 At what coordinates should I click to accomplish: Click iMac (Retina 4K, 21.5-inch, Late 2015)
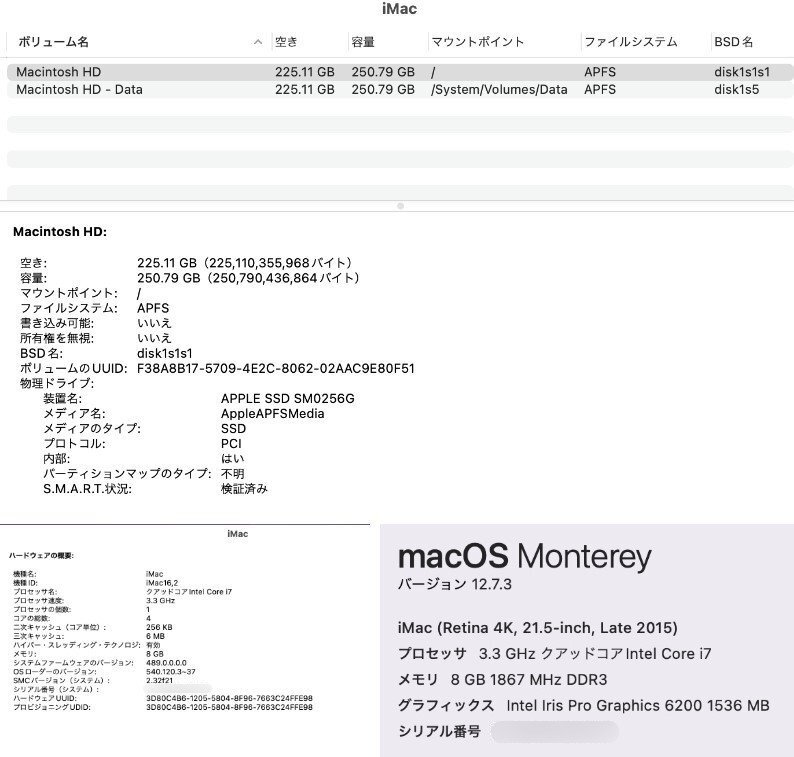pos(538,628)
